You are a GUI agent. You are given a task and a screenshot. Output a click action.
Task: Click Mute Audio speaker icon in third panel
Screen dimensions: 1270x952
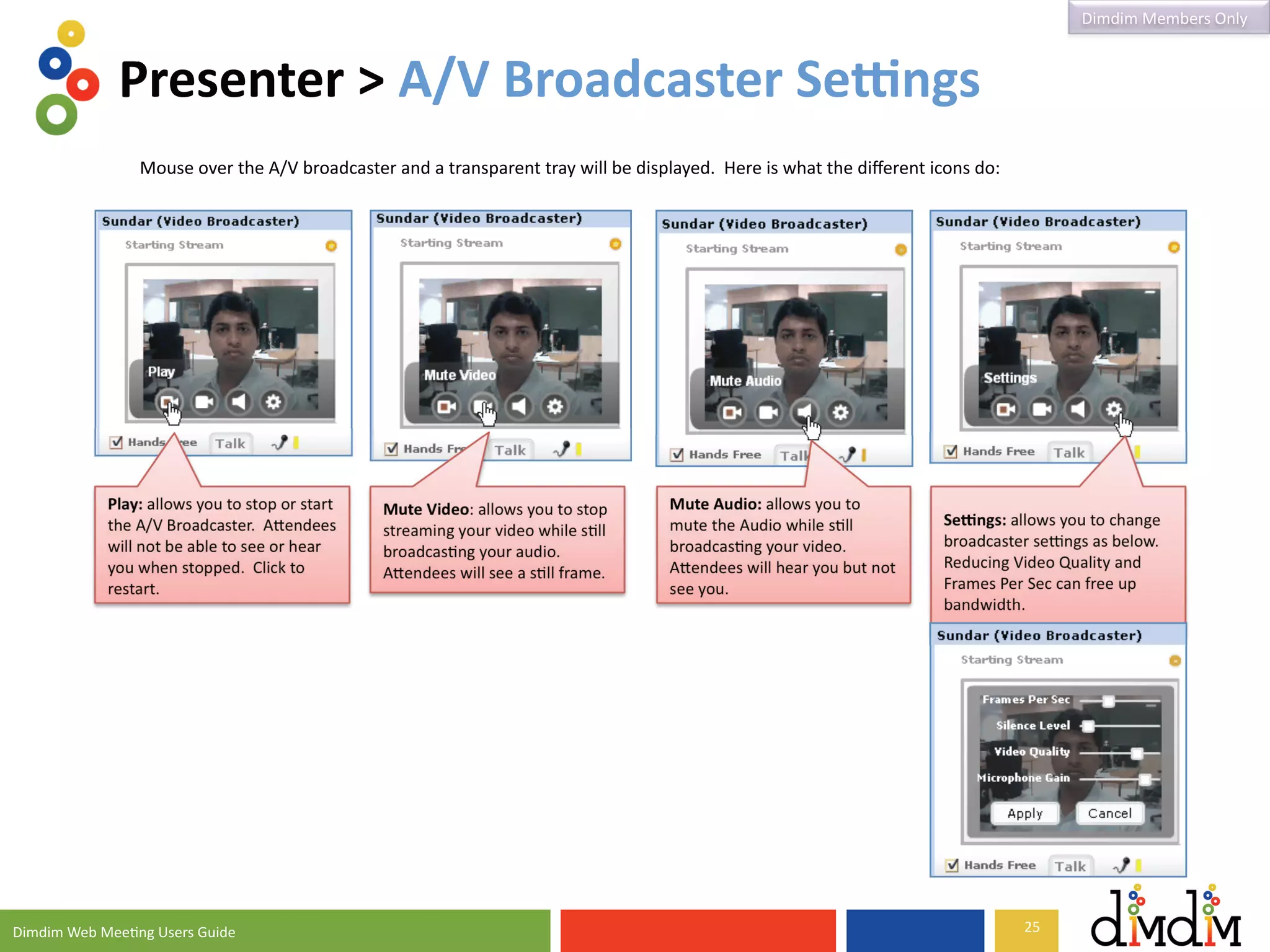[x=804, y=412]
